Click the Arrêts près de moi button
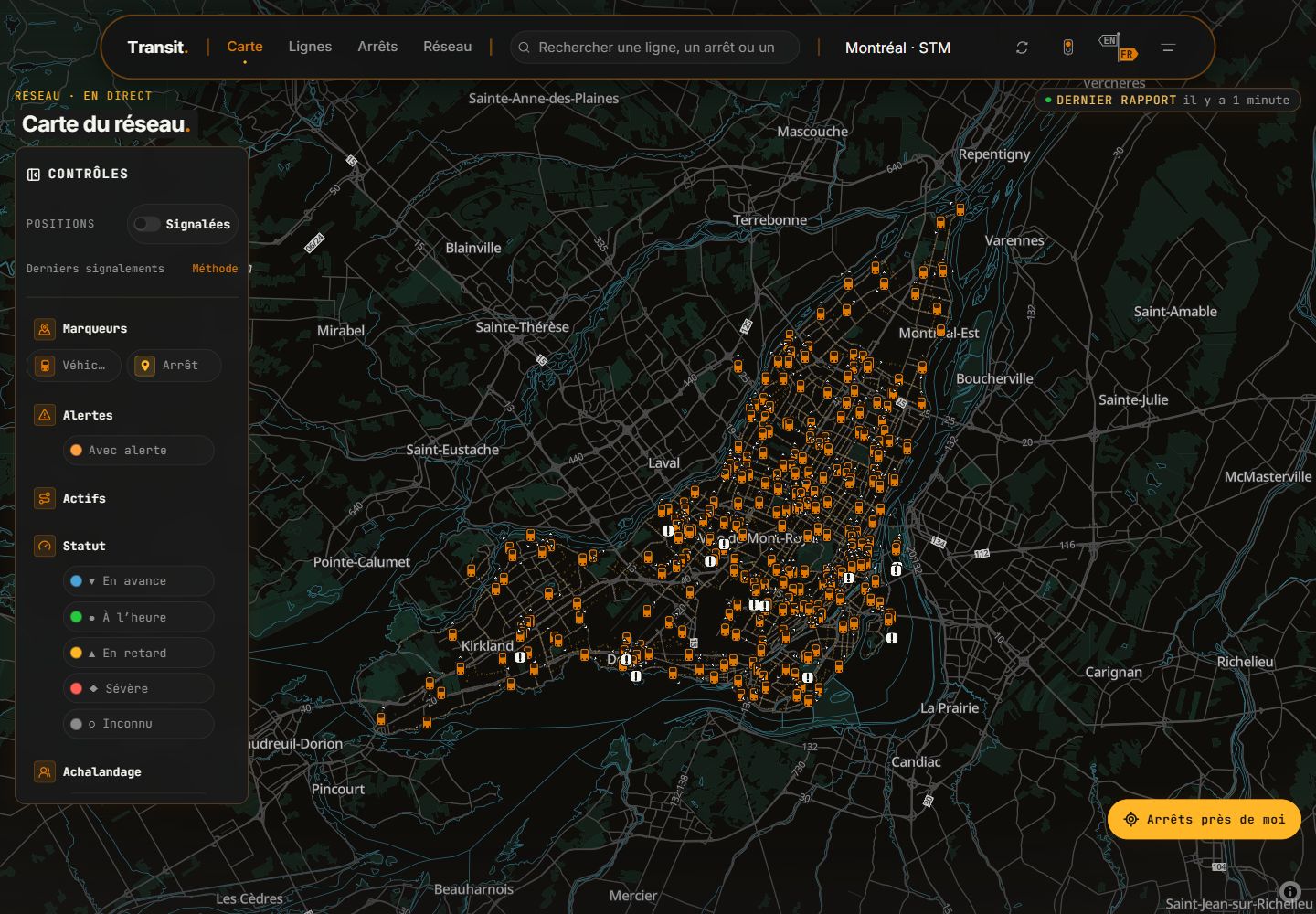 point(1204,819)
